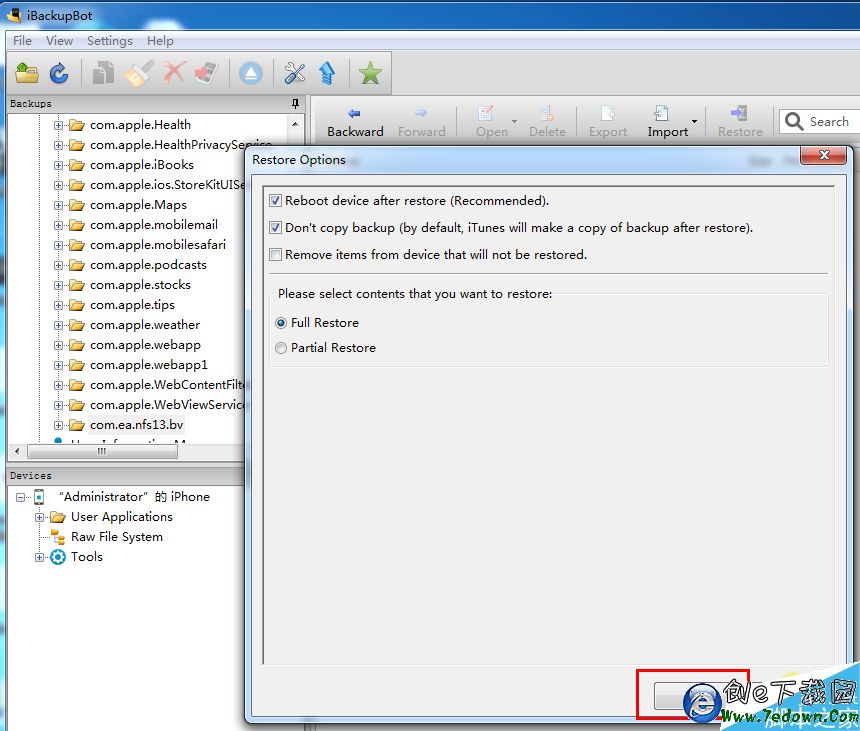
Task: Open the File menu
Action: [22, 41]
